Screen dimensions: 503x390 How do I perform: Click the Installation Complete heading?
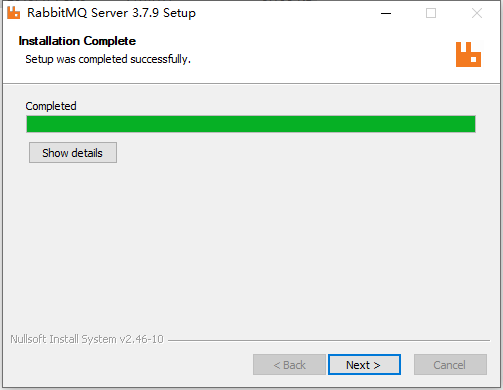click(77, 41)
